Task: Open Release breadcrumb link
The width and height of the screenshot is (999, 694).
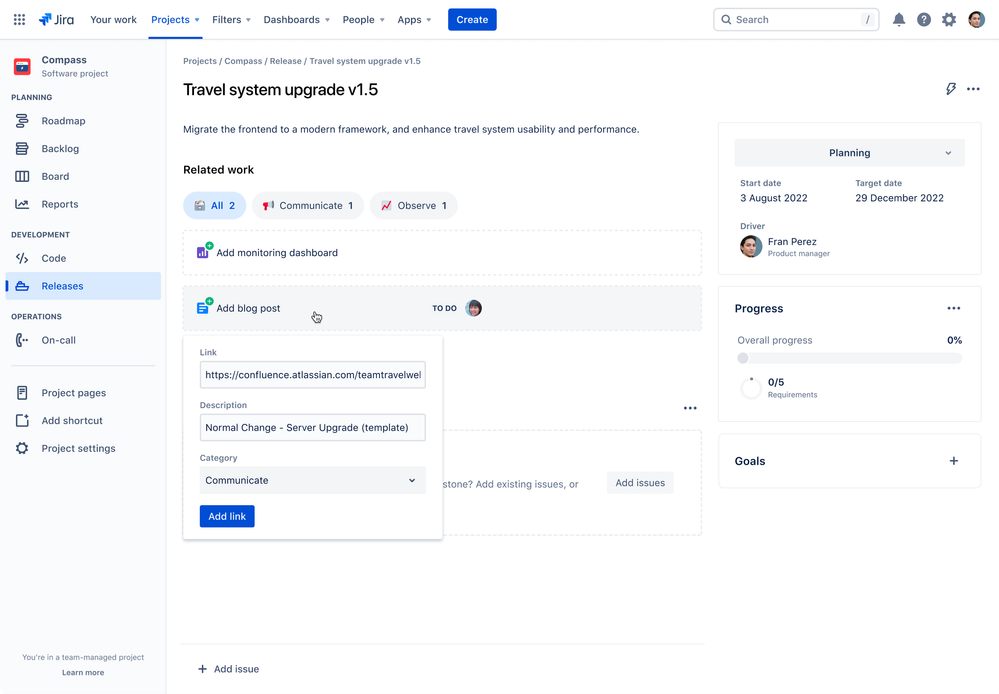Action: click(285, 61)
